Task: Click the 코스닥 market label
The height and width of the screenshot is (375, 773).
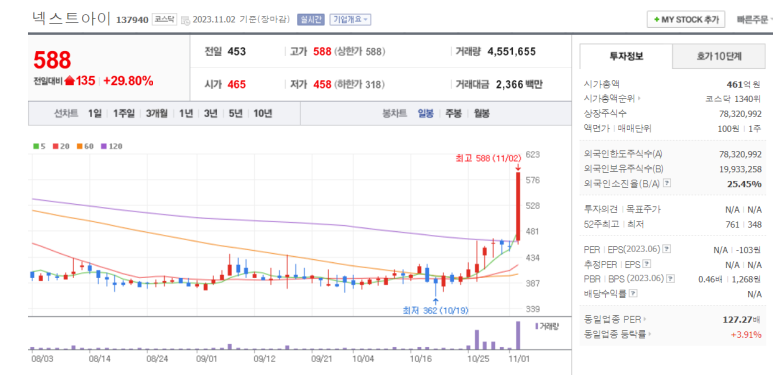Action: click(x=164, y=20)
